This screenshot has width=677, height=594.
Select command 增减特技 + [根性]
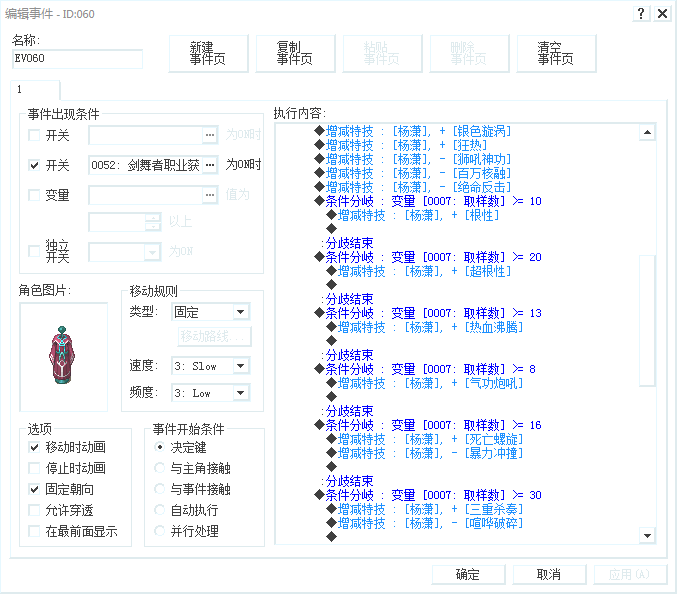[x=413, y=215]
